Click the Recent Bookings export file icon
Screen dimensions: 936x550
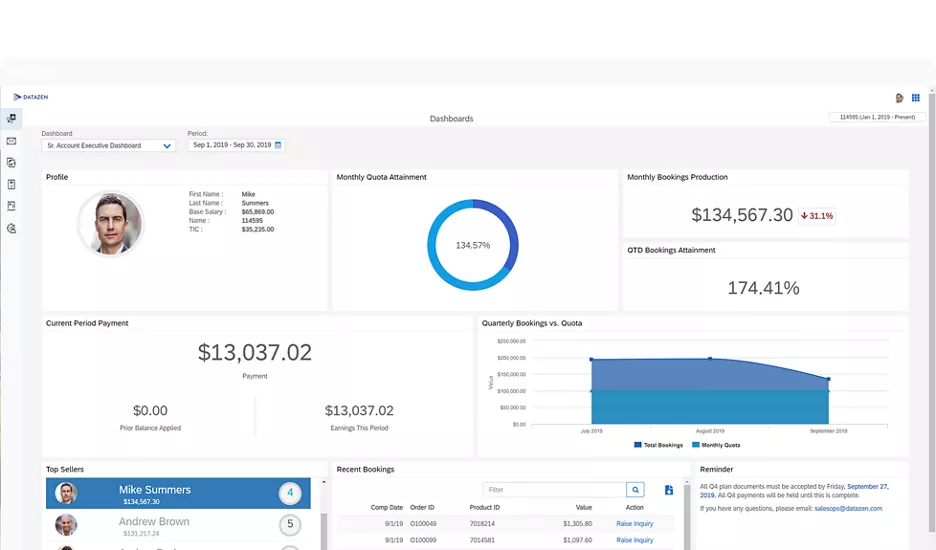pyautogui.click(x=669, y=490)
